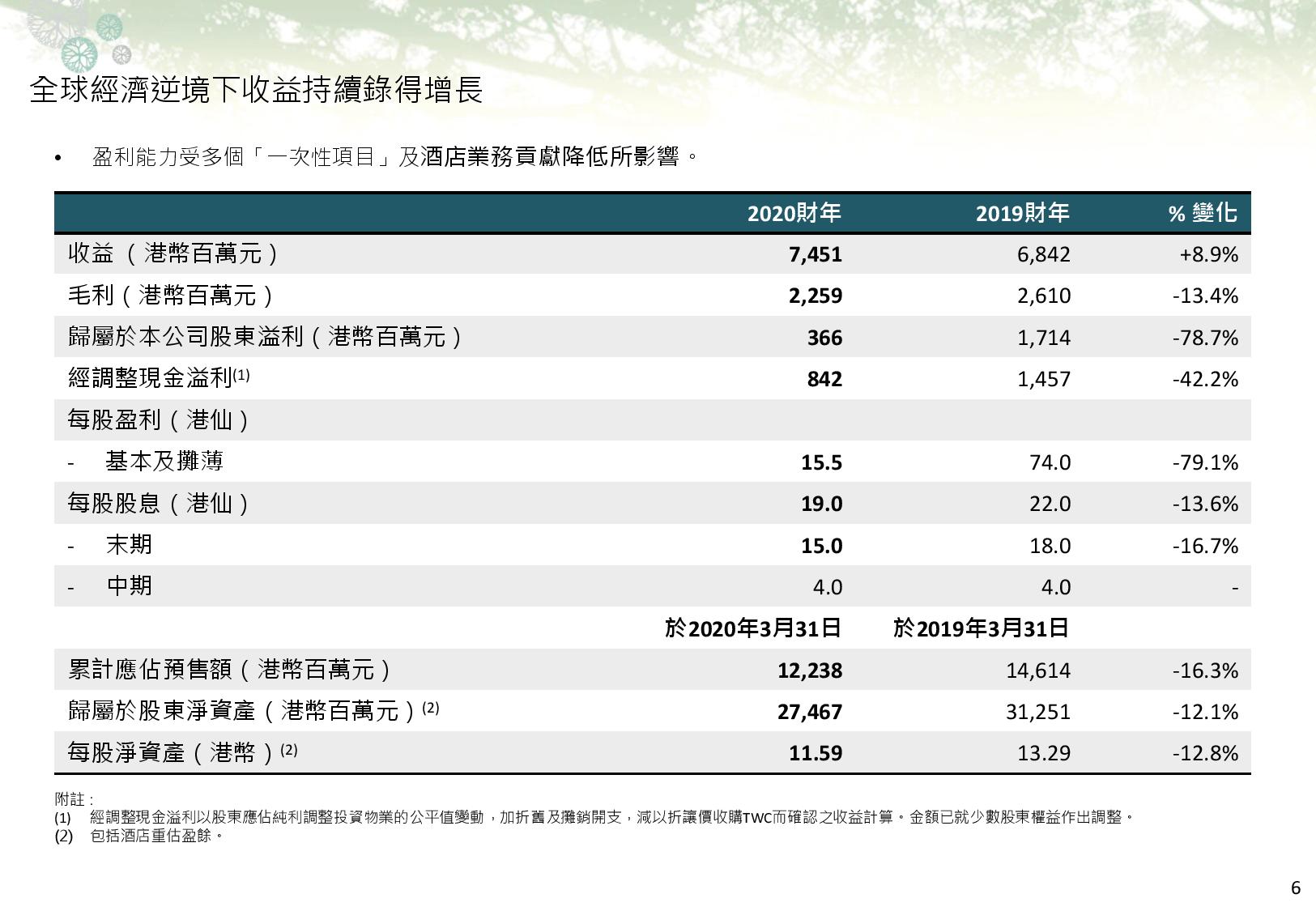Select row label 毛利（港幣百萬元）
Viewport: 1316px width, 911px height.
point(171,296)
